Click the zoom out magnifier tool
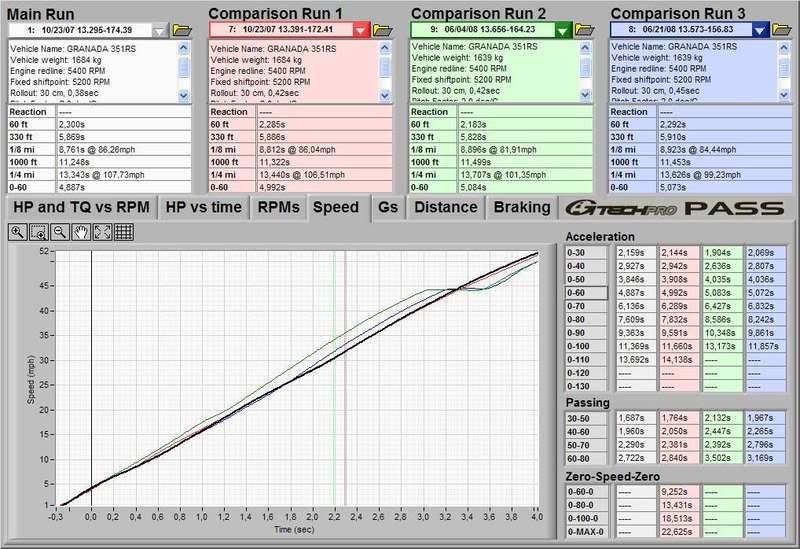This screenshot has width=800, height=549. (x=60, y=232)
